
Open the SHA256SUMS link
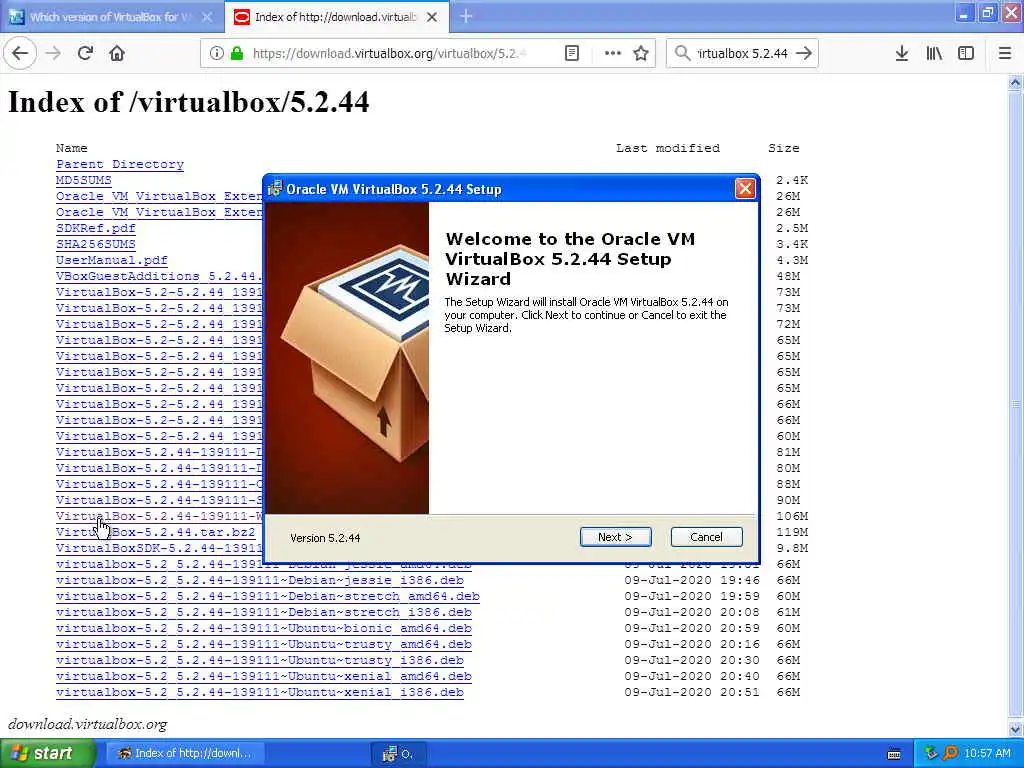coord(96,244)
